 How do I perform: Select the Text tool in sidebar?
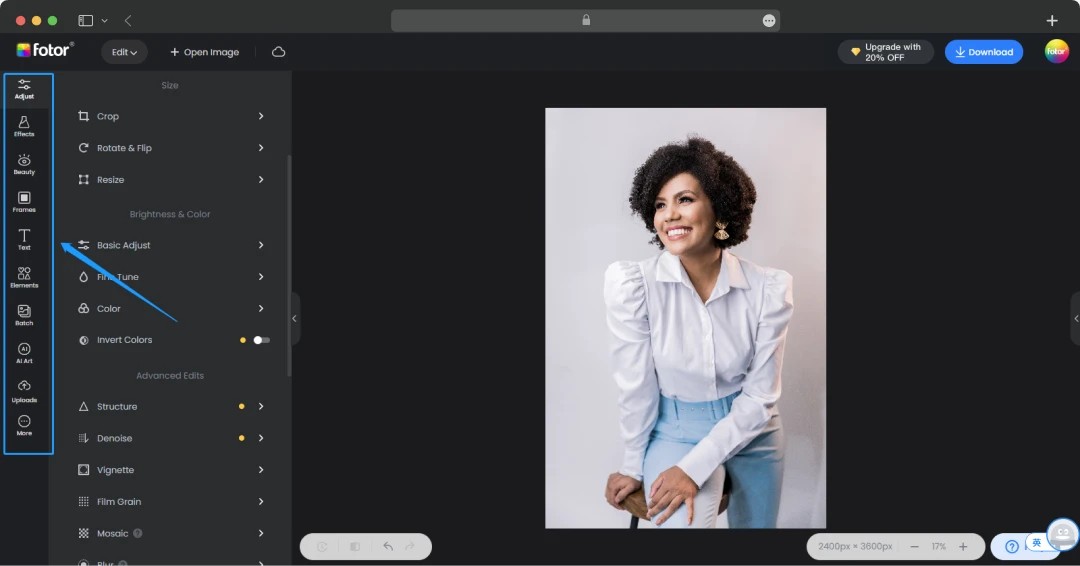(24, 240)
